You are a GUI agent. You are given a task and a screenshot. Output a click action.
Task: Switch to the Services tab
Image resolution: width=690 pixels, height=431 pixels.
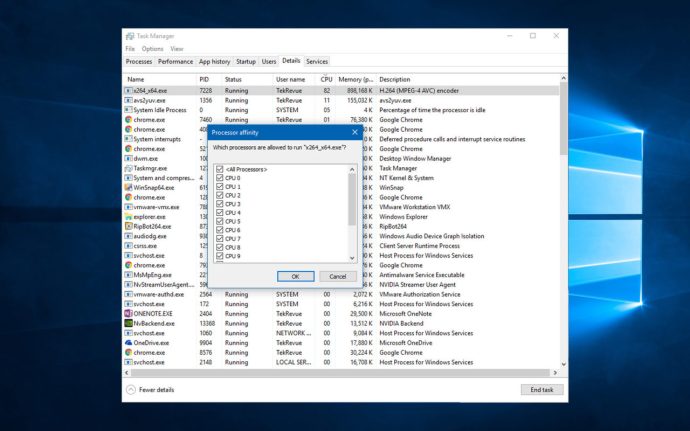point(317,62)
